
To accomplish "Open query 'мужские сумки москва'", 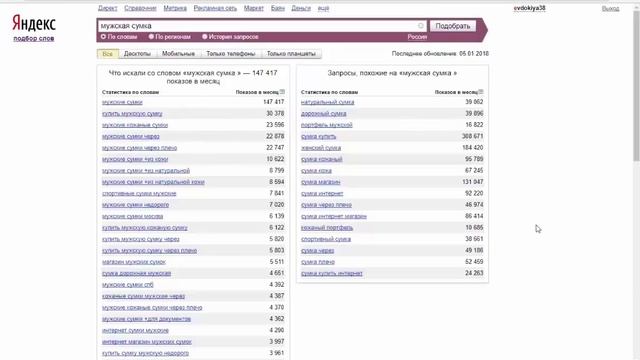I will (132, 216).
